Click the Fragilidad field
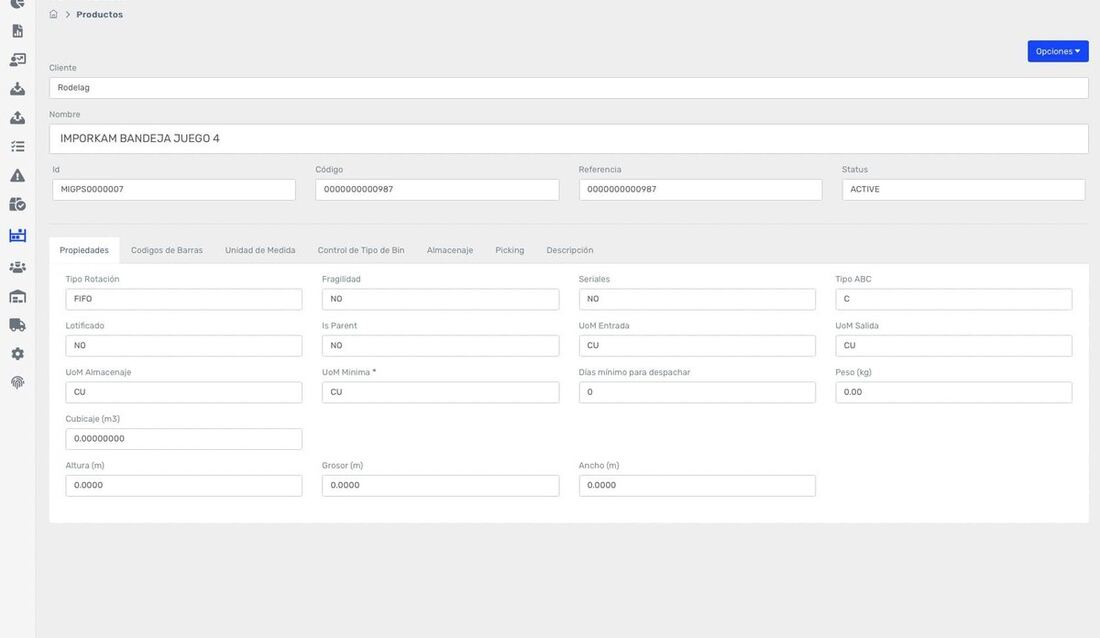 point(441,299)
